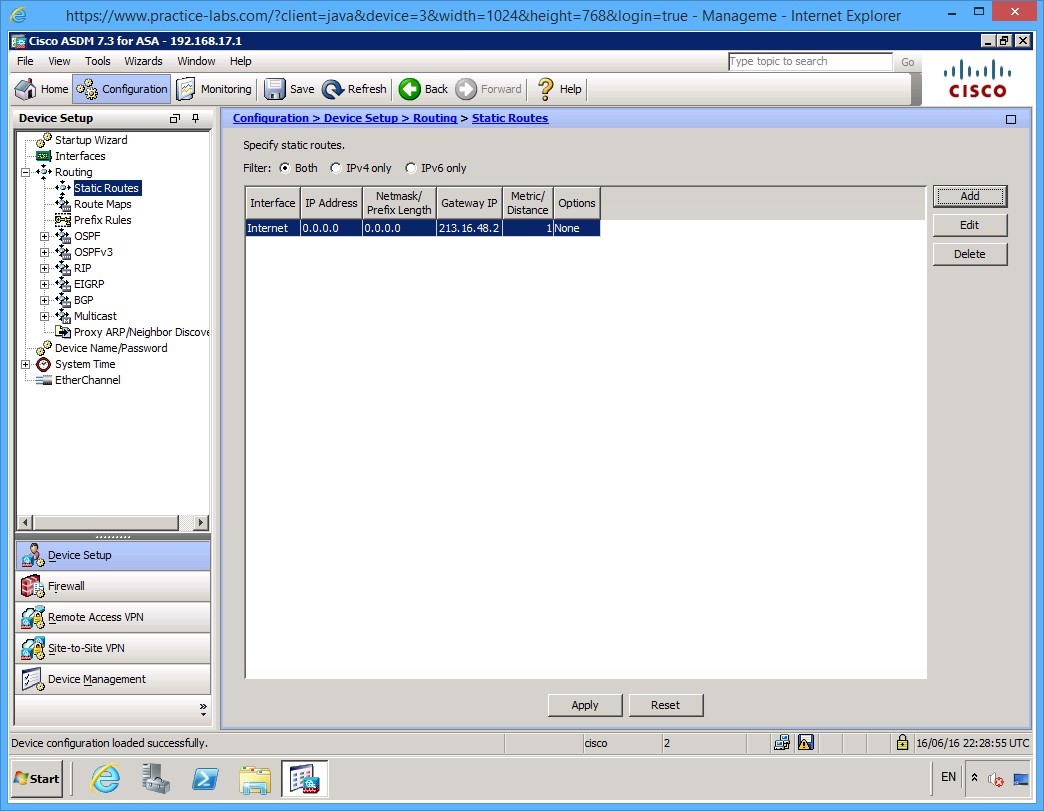Refresh the ASDM device configuration
The height and width of the screenshot is (811, 1044).
coord(354,89)
